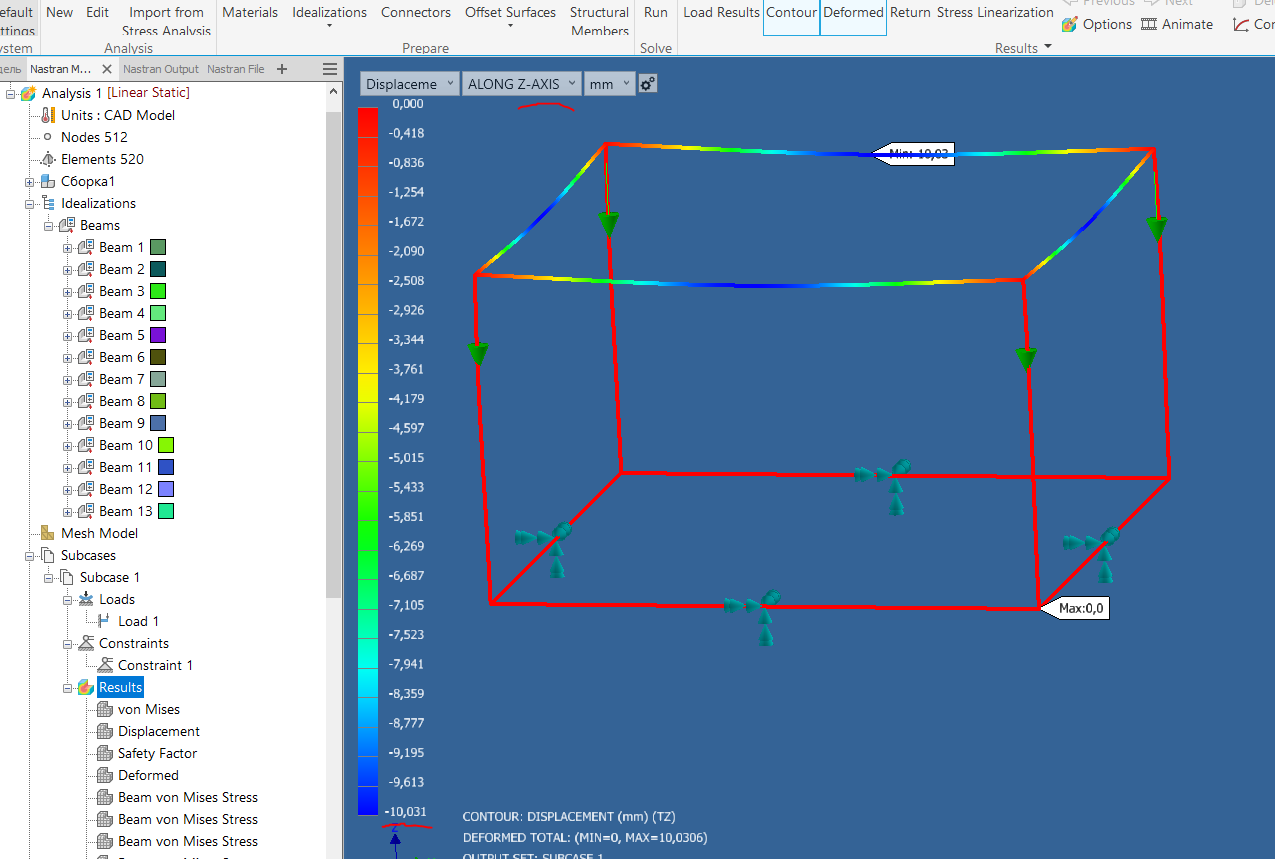Open the contour display settings gear icon
The image size is (1275, 859).
coord(646,84)
